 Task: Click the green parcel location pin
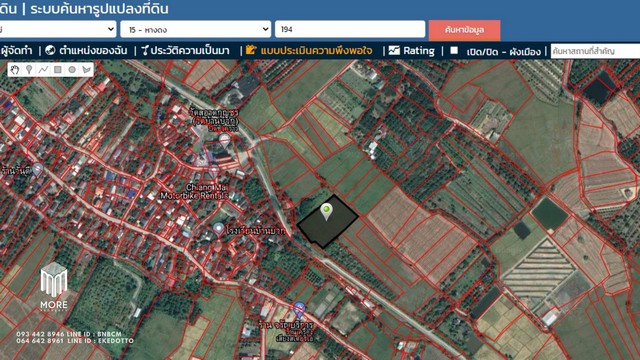(326, 211)
